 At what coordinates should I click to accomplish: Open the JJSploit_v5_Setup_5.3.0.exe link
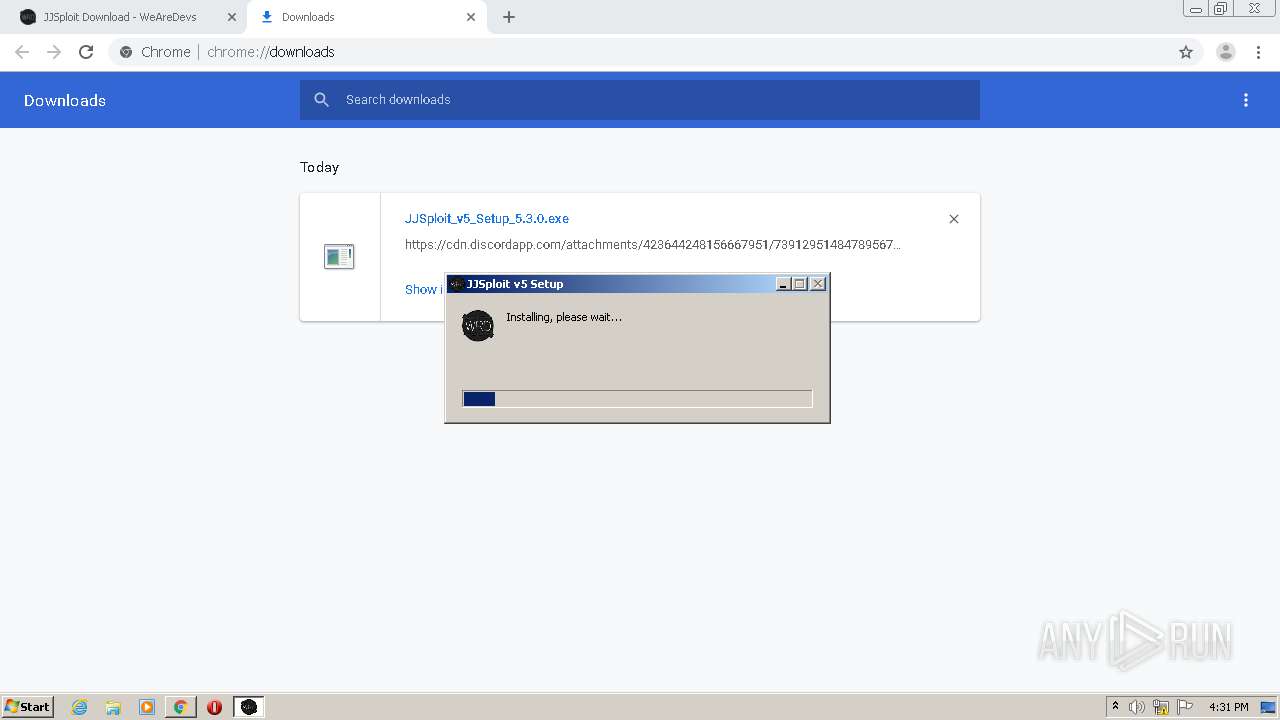click(x=486, y=219)
